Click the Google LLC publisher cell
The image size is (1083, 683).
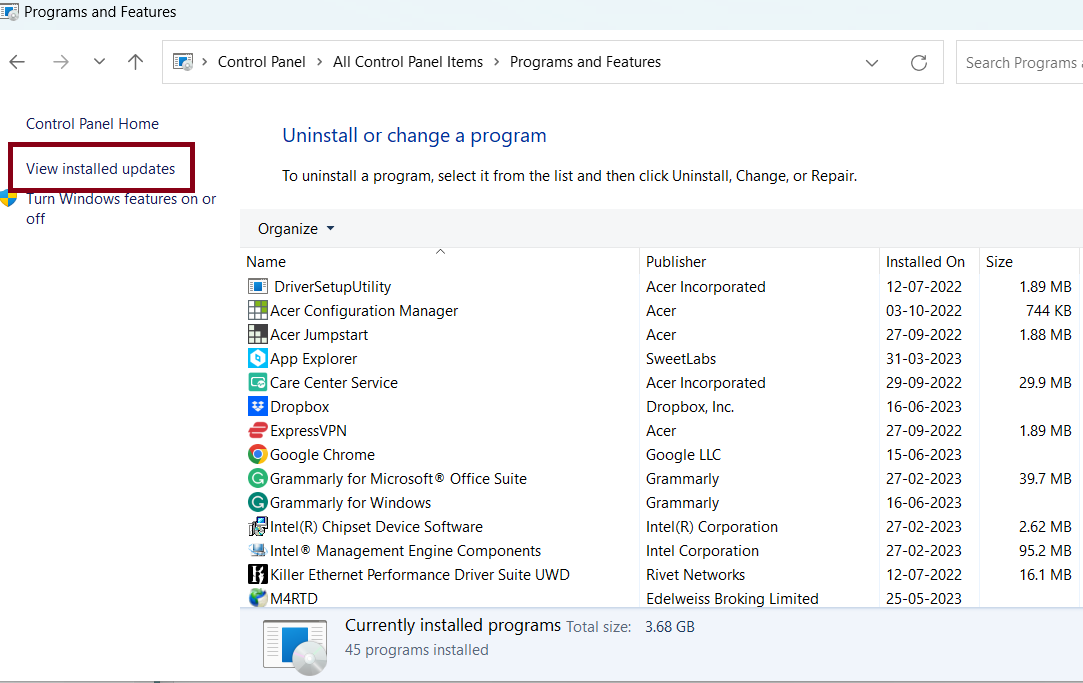point(683,454)
